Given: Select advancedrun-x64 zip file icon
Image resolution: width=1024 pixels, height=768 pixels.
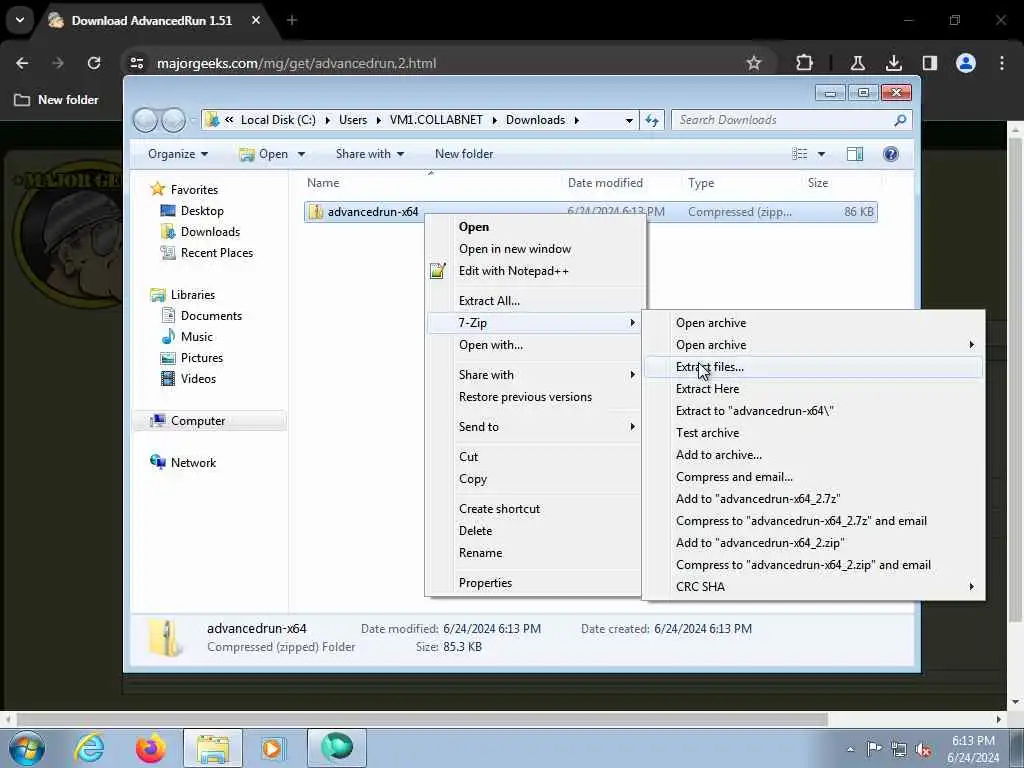Looking at the screenshot, I should (x=316, y=212).
